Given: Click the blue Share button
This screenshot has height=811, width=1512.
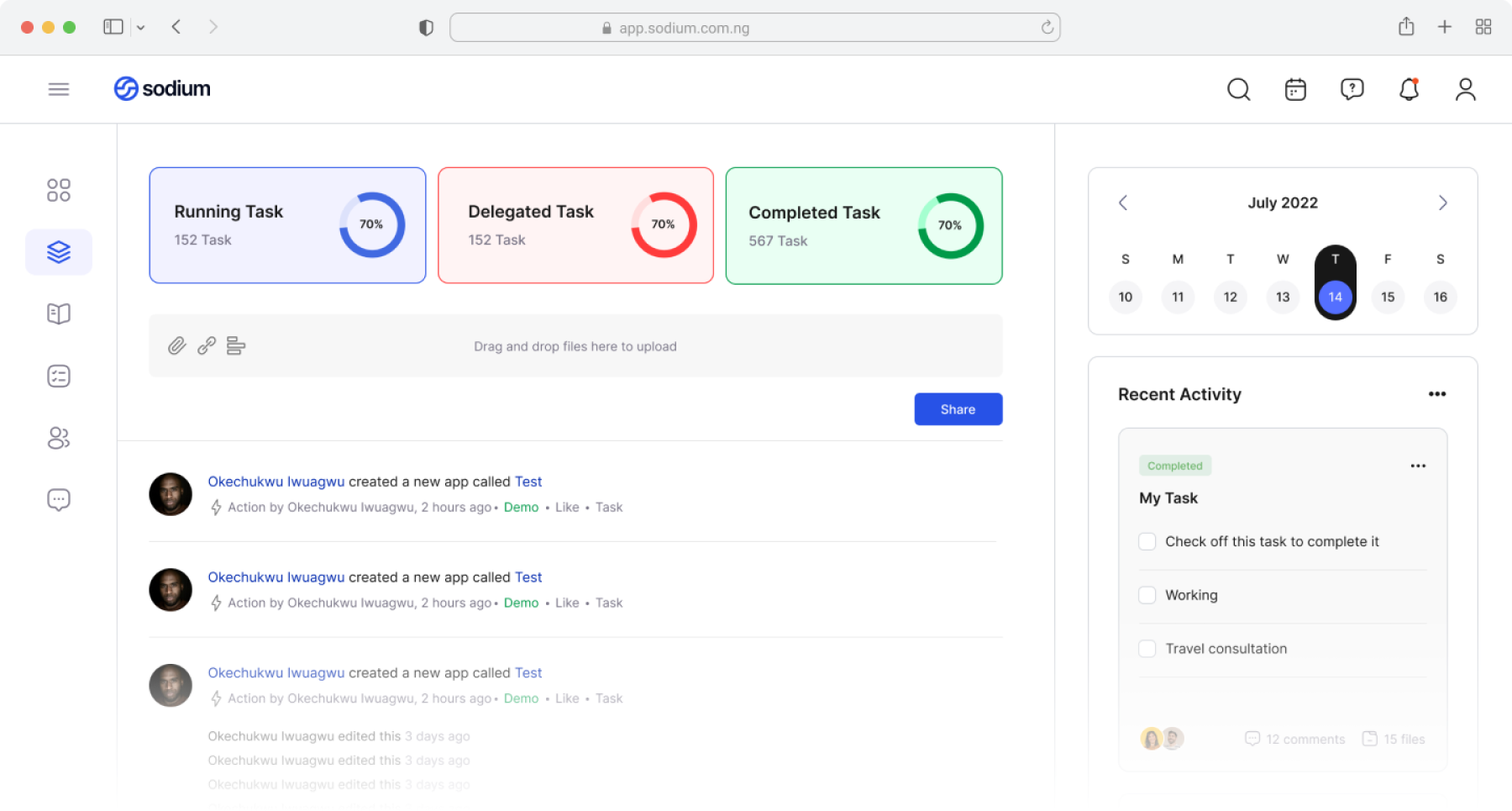Looking at the screenshot, I should (958, 409).
